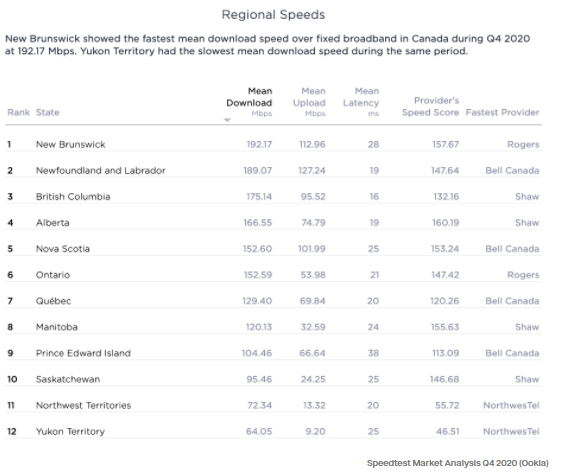The height and width of the screenshot is (472, 567).
Task: Select the Ontario row
Action: (273, 275)
